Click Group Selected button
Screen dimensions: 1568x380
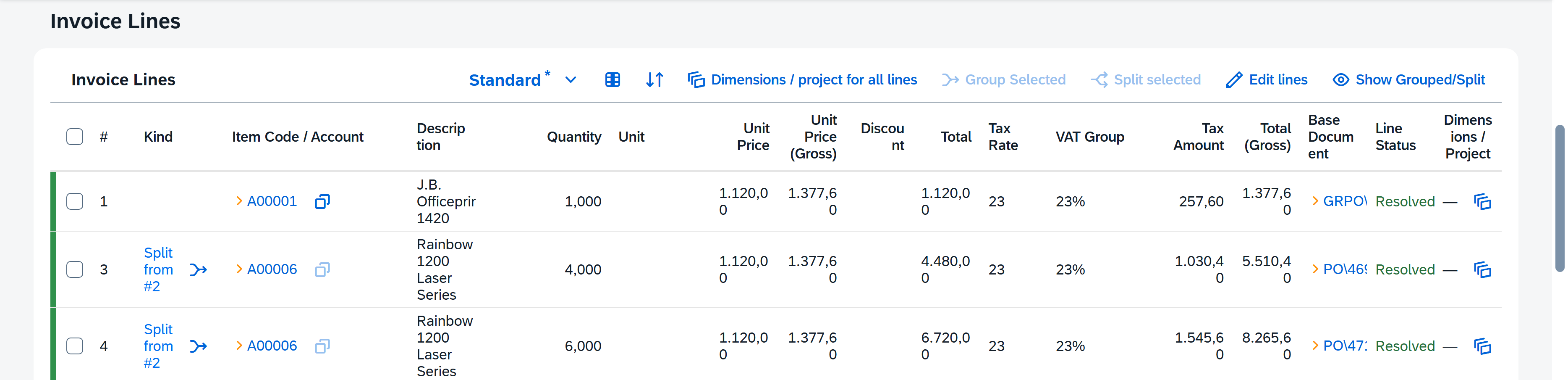pyautogui.click(x=1003, y=80)
